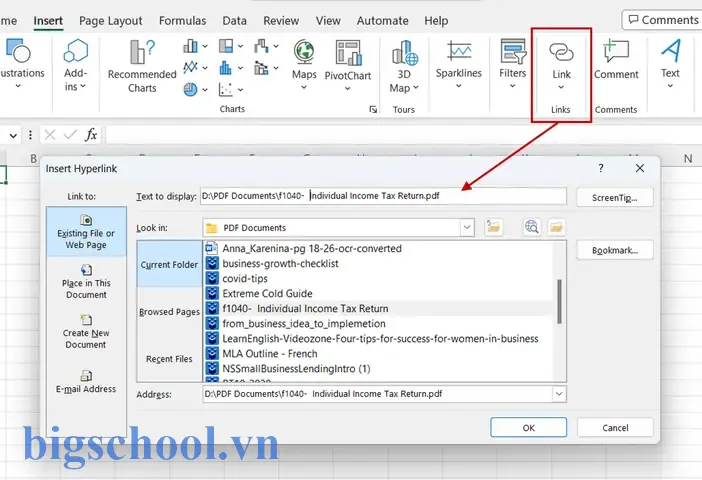702x480 pixels.
Task: Click the ScreenTip button
Action: (x=615, y=197)
